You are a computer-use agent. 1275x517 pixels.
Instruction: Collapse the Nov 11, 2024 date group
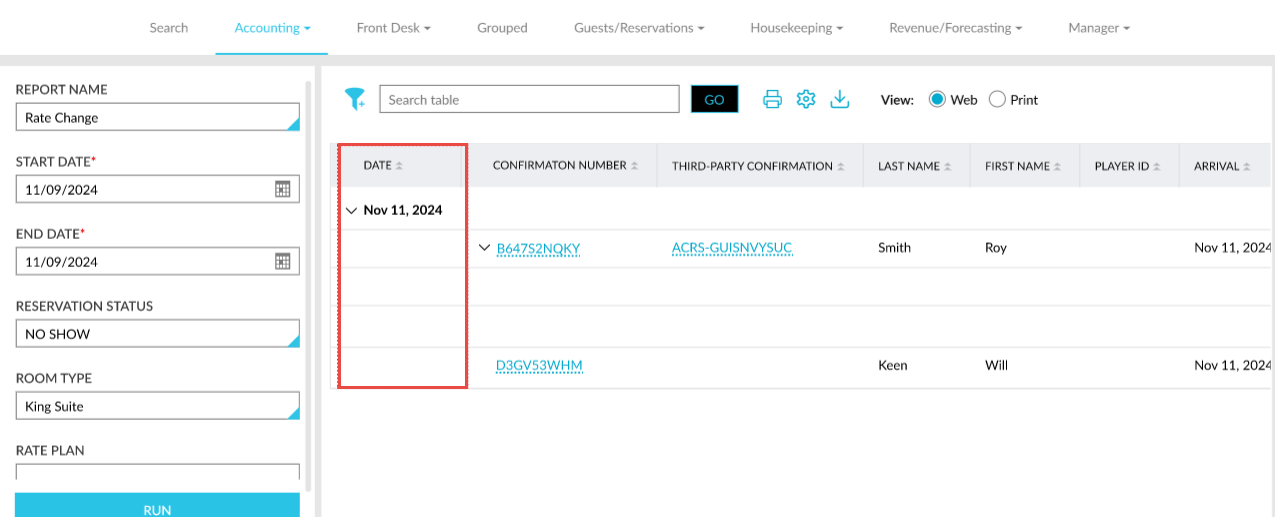coord(351,211)
